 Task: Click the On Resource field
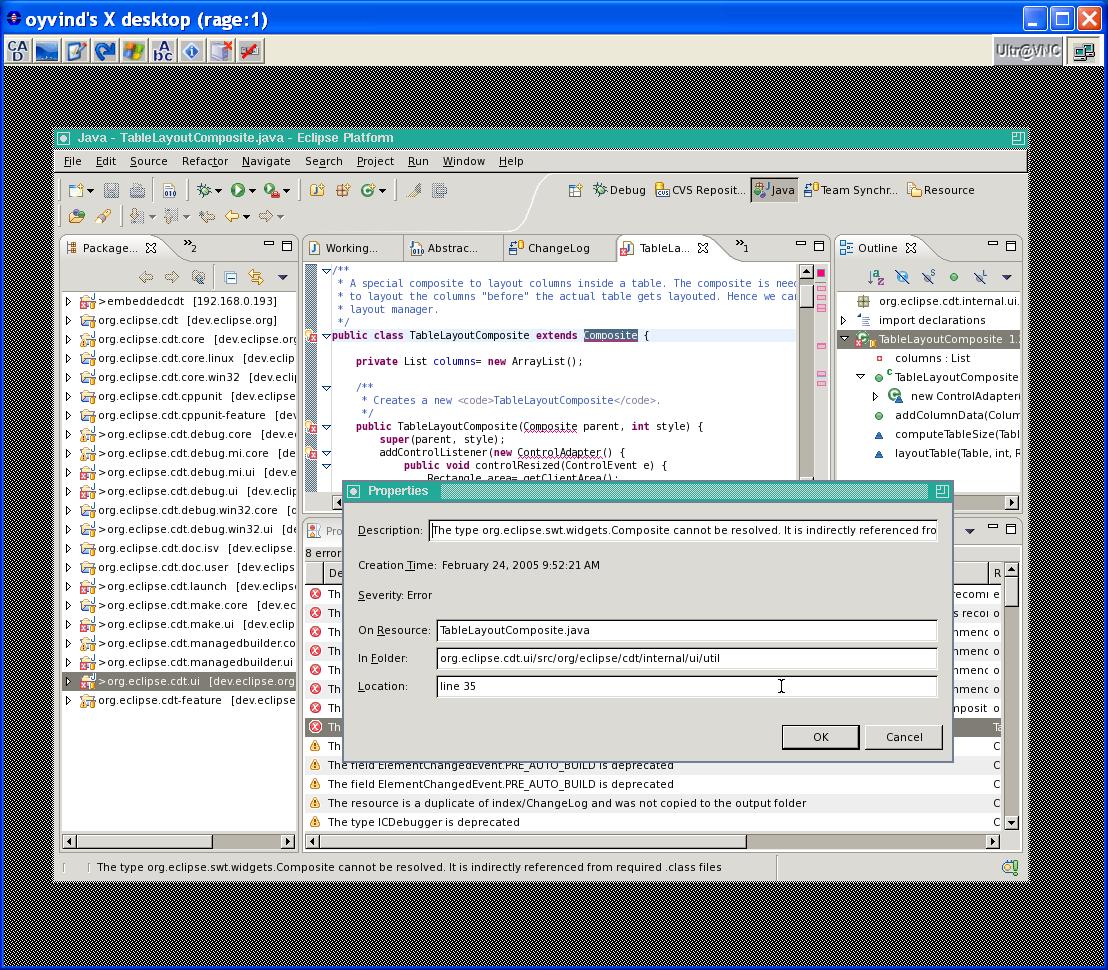click(x=687, y=630)
